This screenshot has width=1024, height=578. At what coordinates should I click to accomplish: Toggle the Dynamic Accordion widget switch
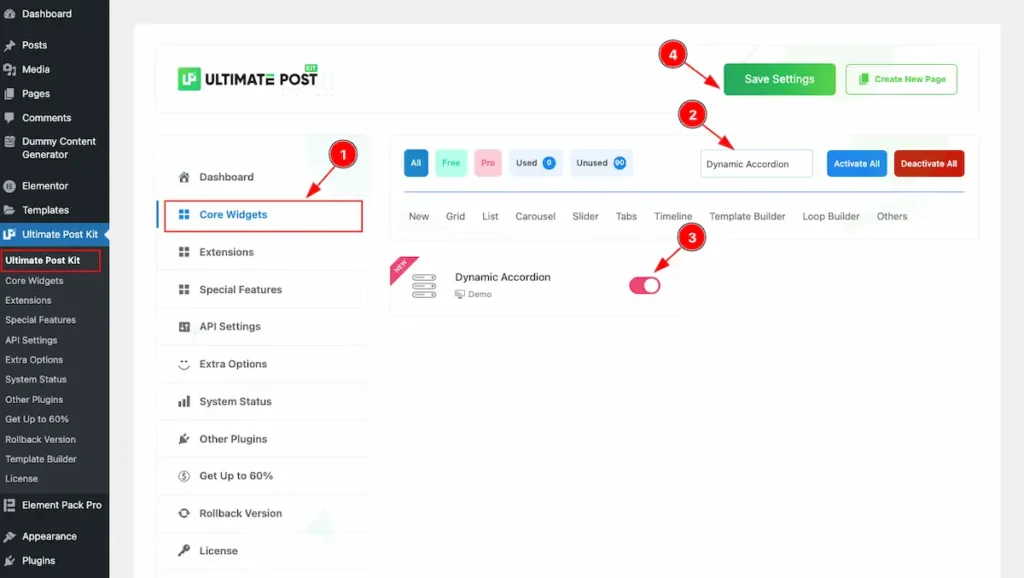(x=645, y=286)
